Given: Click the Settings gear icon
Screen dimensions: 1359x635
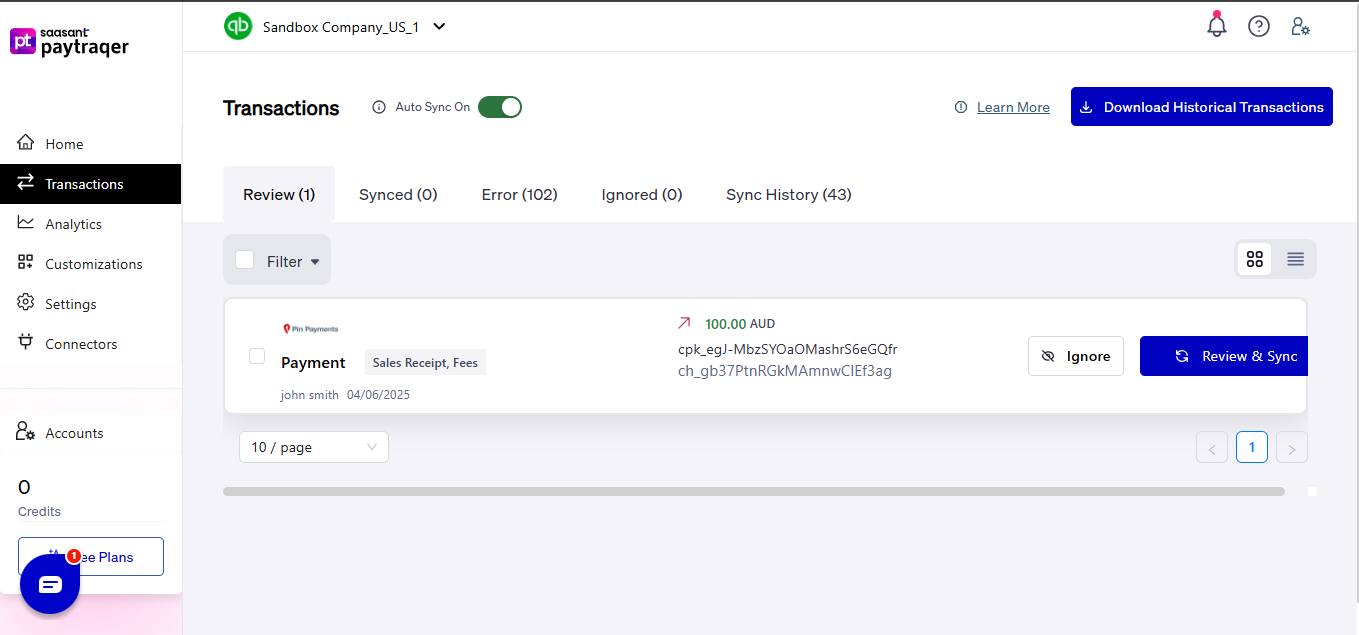Looking at the screenshot, I should (x=26, y=303).
